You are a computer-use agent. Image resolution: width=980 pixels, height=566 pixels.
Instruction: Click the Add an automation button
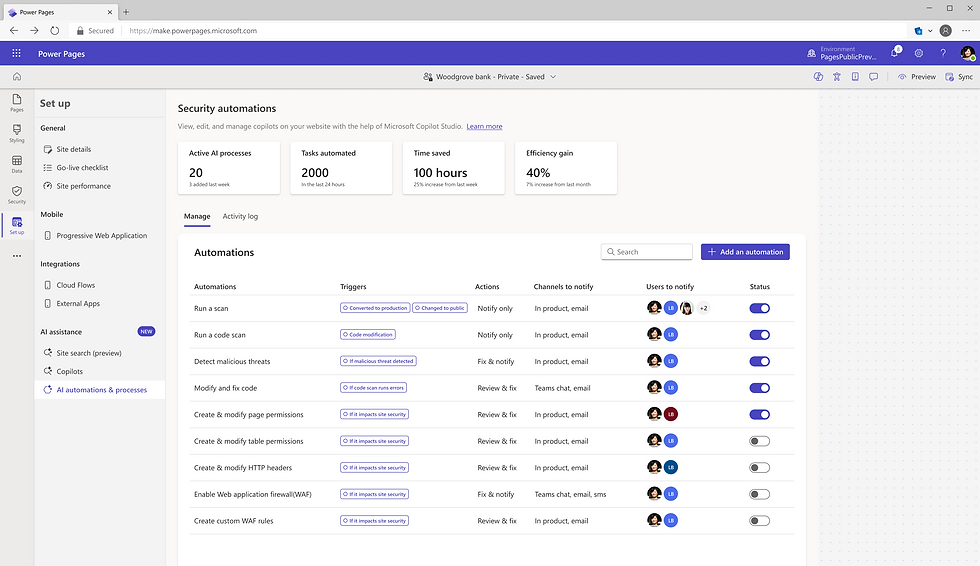point(745,252)
